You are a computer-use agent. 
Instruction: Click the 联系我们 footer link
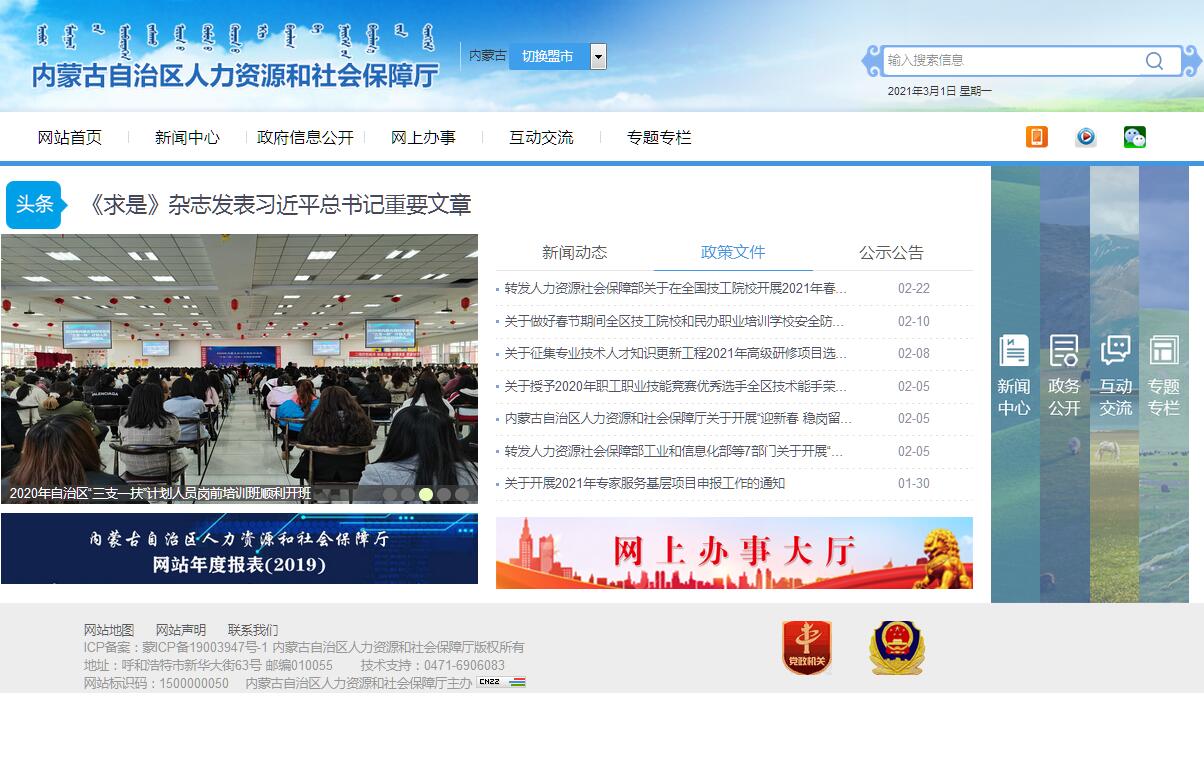253,630
